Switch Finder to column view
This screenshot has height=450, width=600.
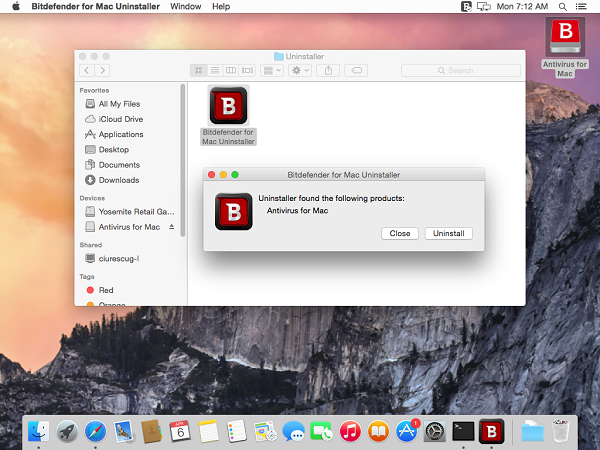(x=230, y=70)
